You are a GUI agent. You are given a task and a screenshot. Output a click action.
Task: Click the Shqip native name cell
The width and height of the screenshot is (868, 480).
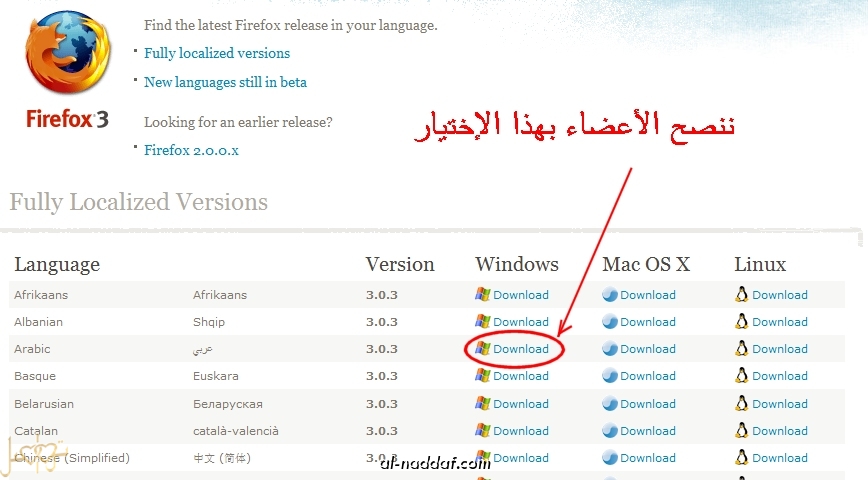point(209,323)
